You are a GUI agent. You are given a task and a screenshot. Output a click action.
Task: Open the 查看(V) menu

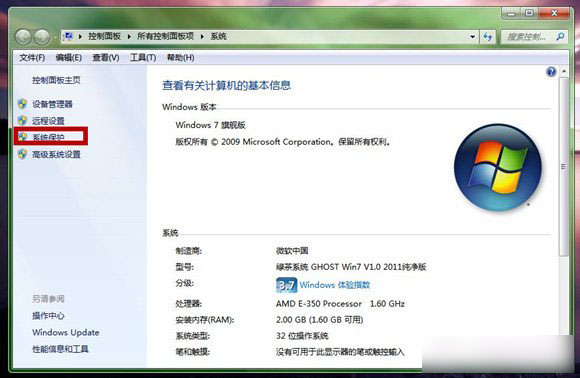[106, 58]
